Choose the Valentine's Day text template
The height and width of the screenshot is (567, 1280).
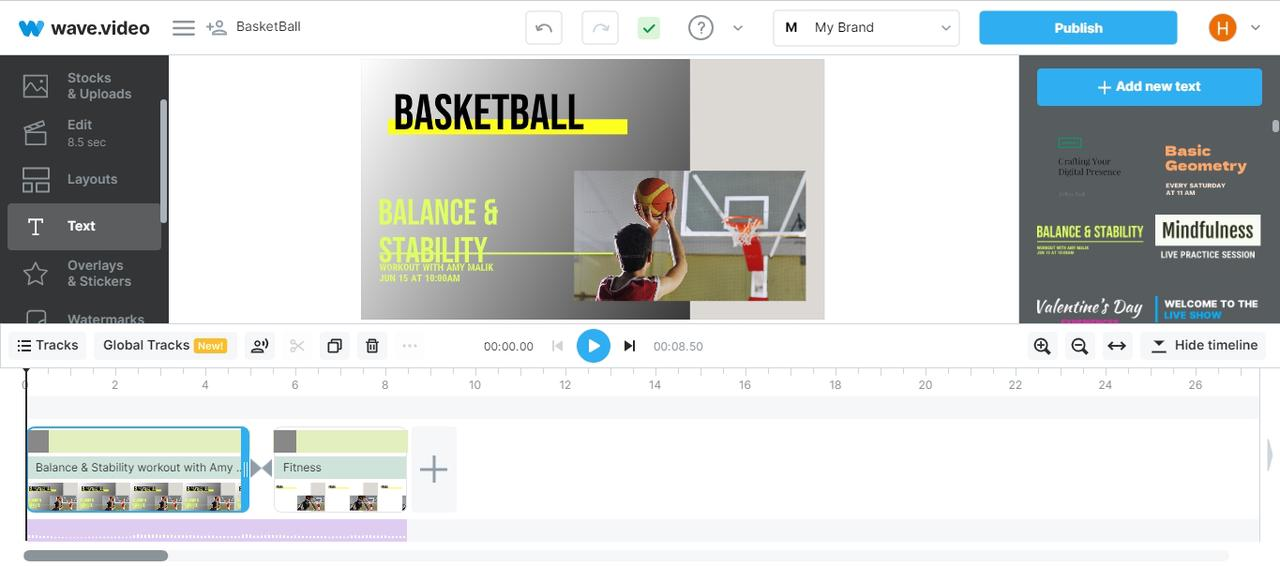point(1090,308)
